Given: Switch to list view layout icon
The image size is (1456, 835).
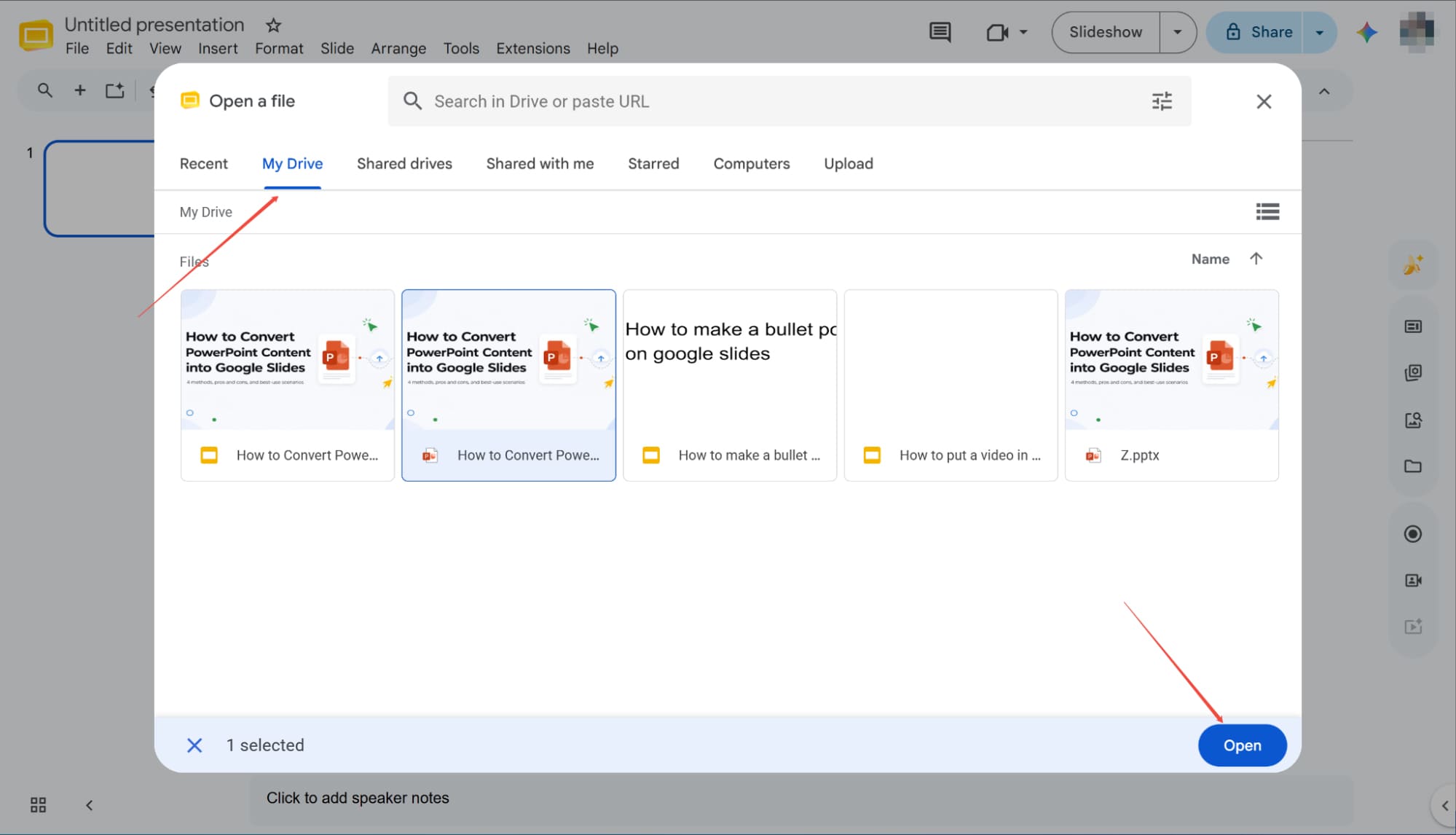Looking at the screenshot, I should click(1267, 211).
